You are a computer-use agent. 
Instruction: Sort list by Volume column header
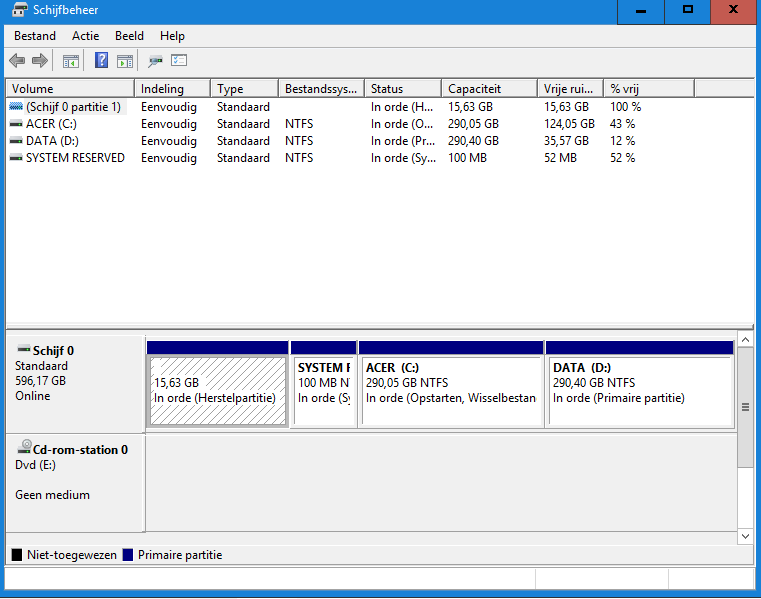pos(33,89)
